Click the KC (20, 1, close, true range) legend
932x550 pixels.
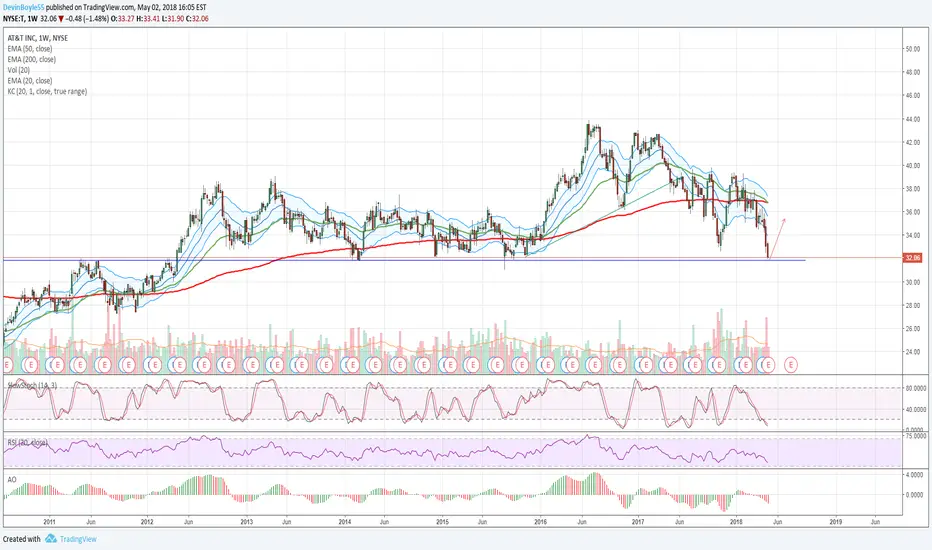coord(47,92)
